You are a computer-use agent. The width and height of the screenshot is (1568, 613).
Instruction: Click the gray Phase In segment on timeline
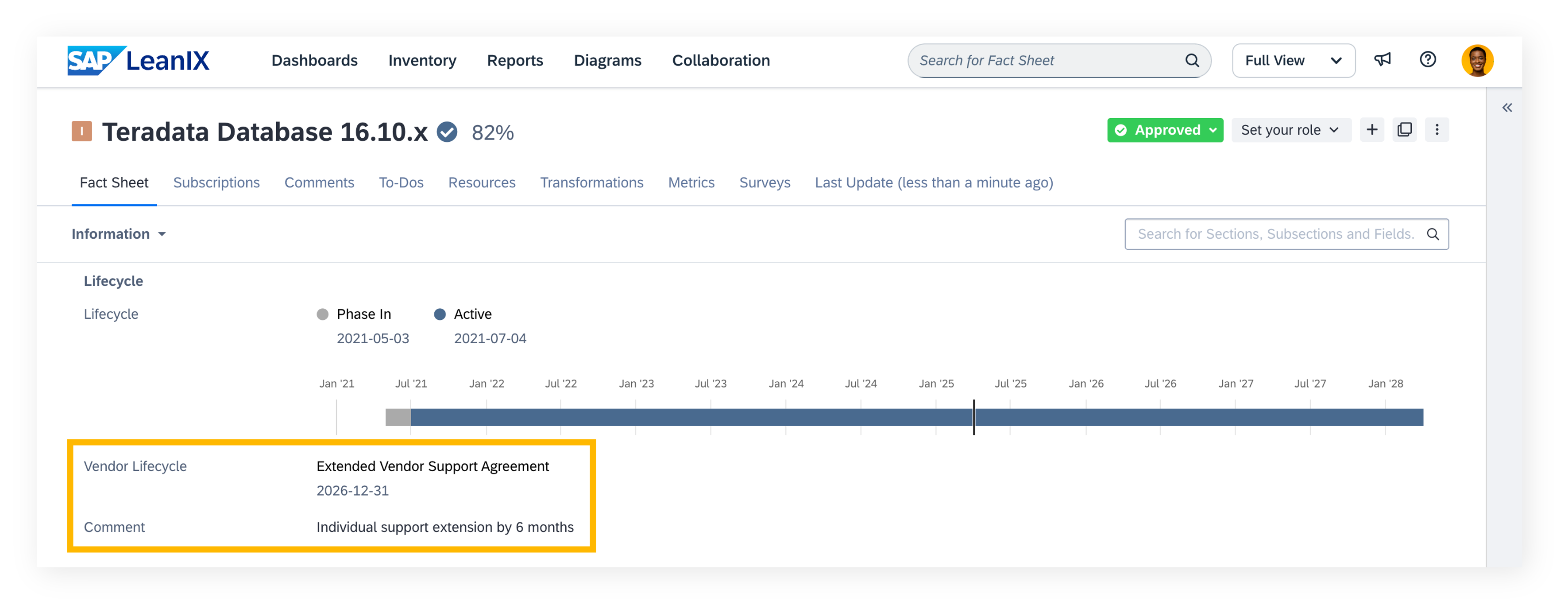click(398, 417)
